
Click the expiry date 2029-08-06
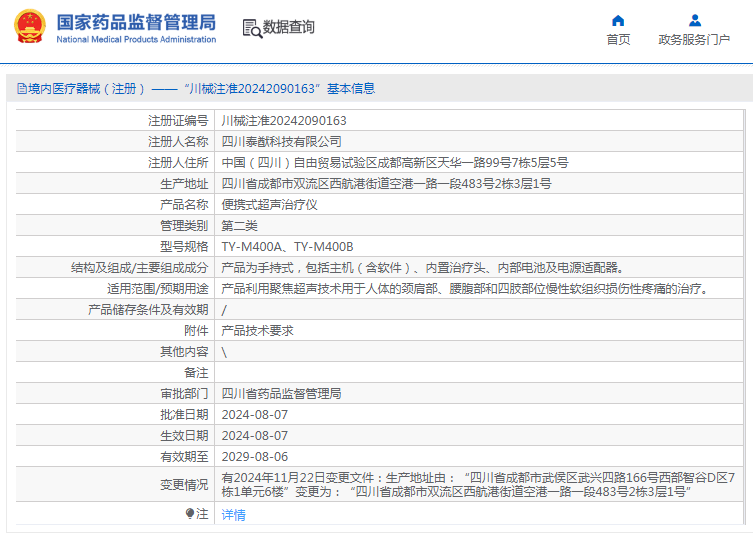point(255,457)
